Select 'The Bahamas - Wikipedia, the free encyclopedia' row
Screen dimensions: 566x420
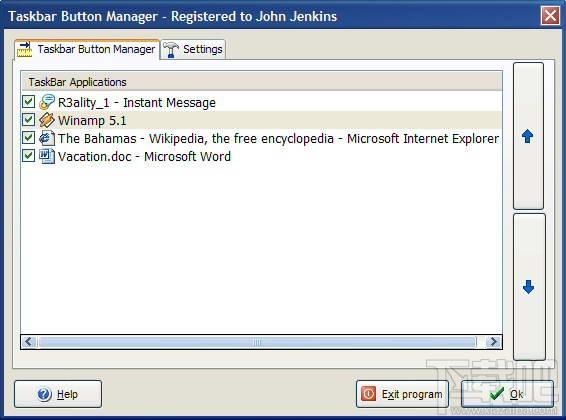261,138
